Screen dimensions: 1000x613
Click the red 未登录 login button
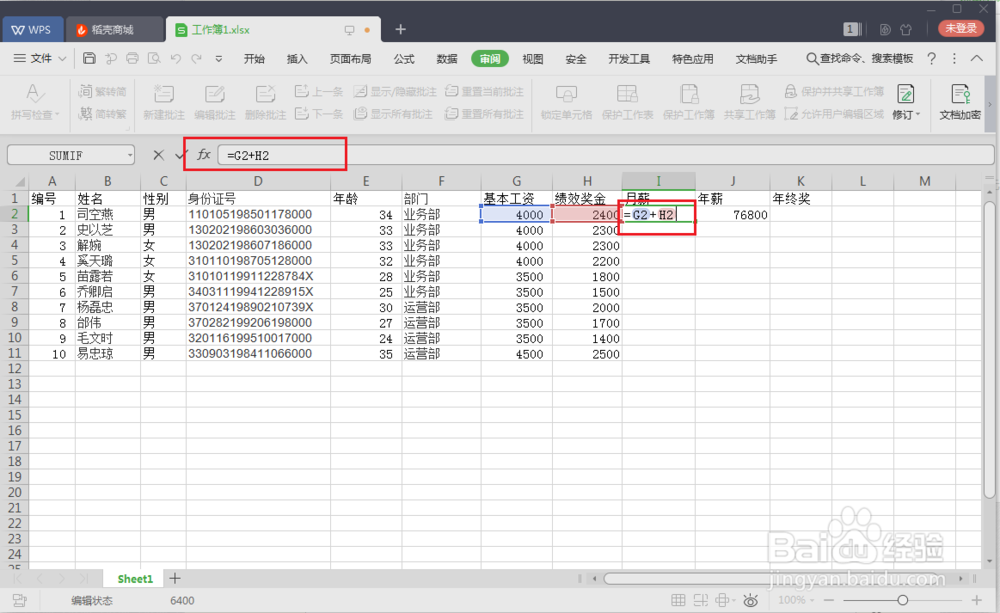pyautogui.click(x=961, y=29)
